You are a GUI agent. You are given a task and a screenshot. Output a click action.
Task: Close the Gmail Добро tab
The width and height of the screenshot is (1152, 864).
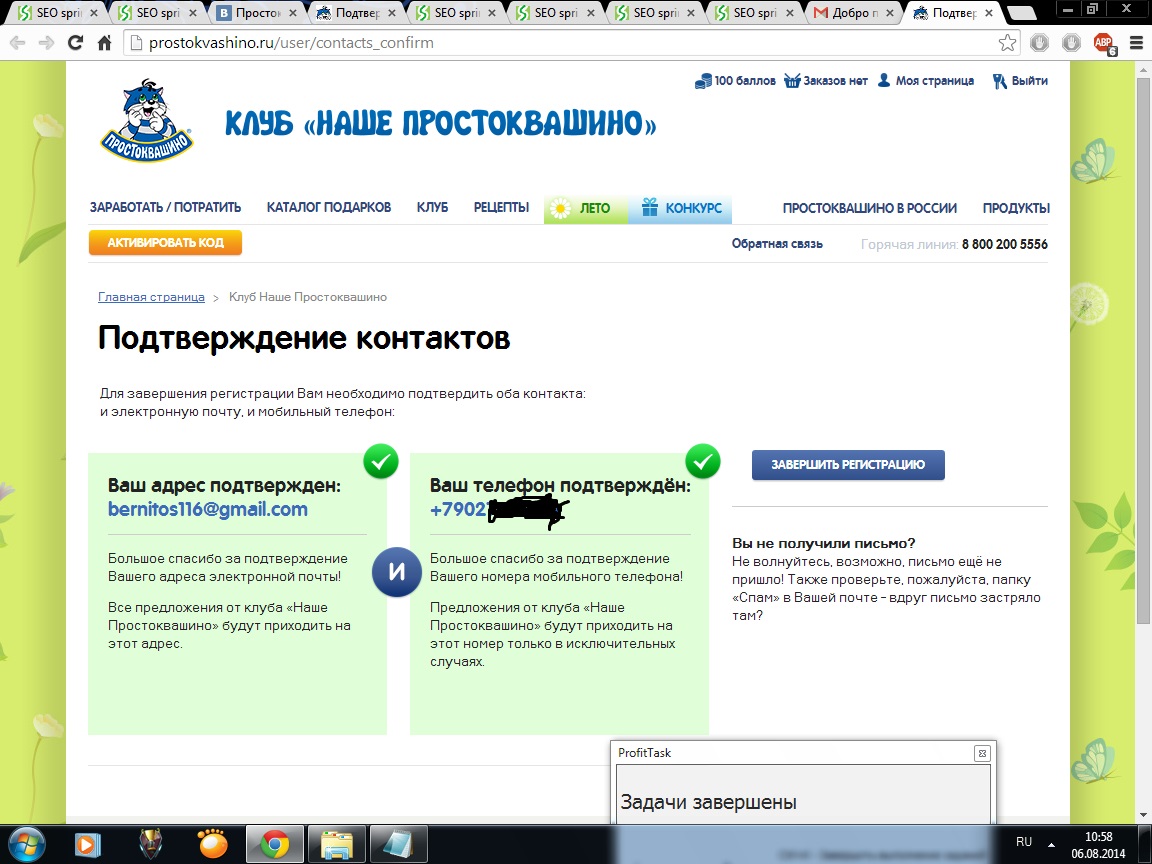click(x=889, y=12)
